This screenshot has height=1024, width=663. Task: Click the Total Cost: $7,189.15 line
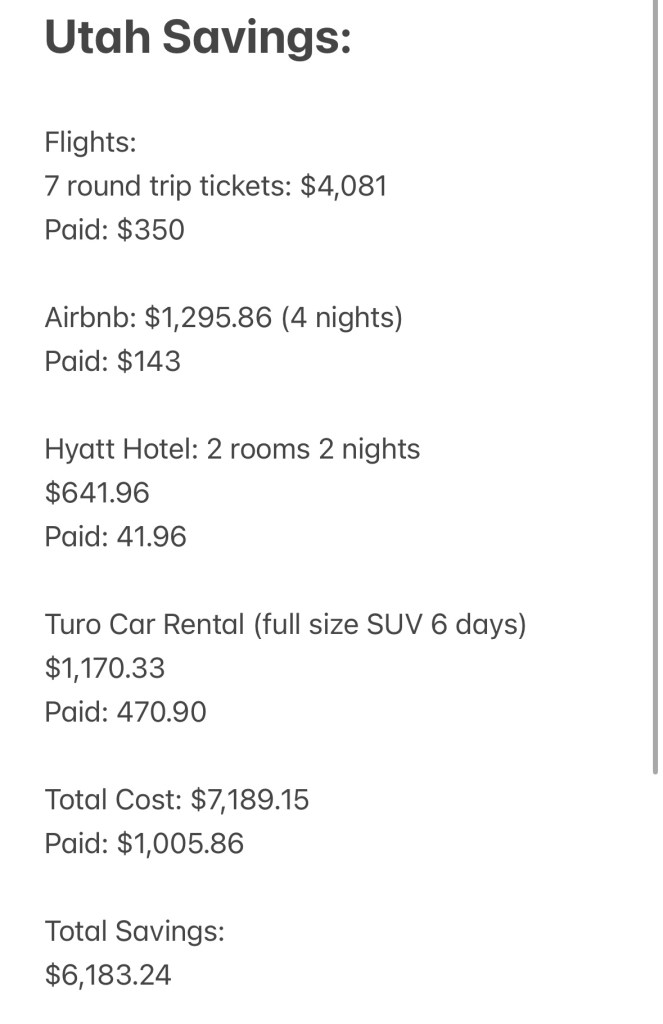pyautogui.click(x=177, y=800)
